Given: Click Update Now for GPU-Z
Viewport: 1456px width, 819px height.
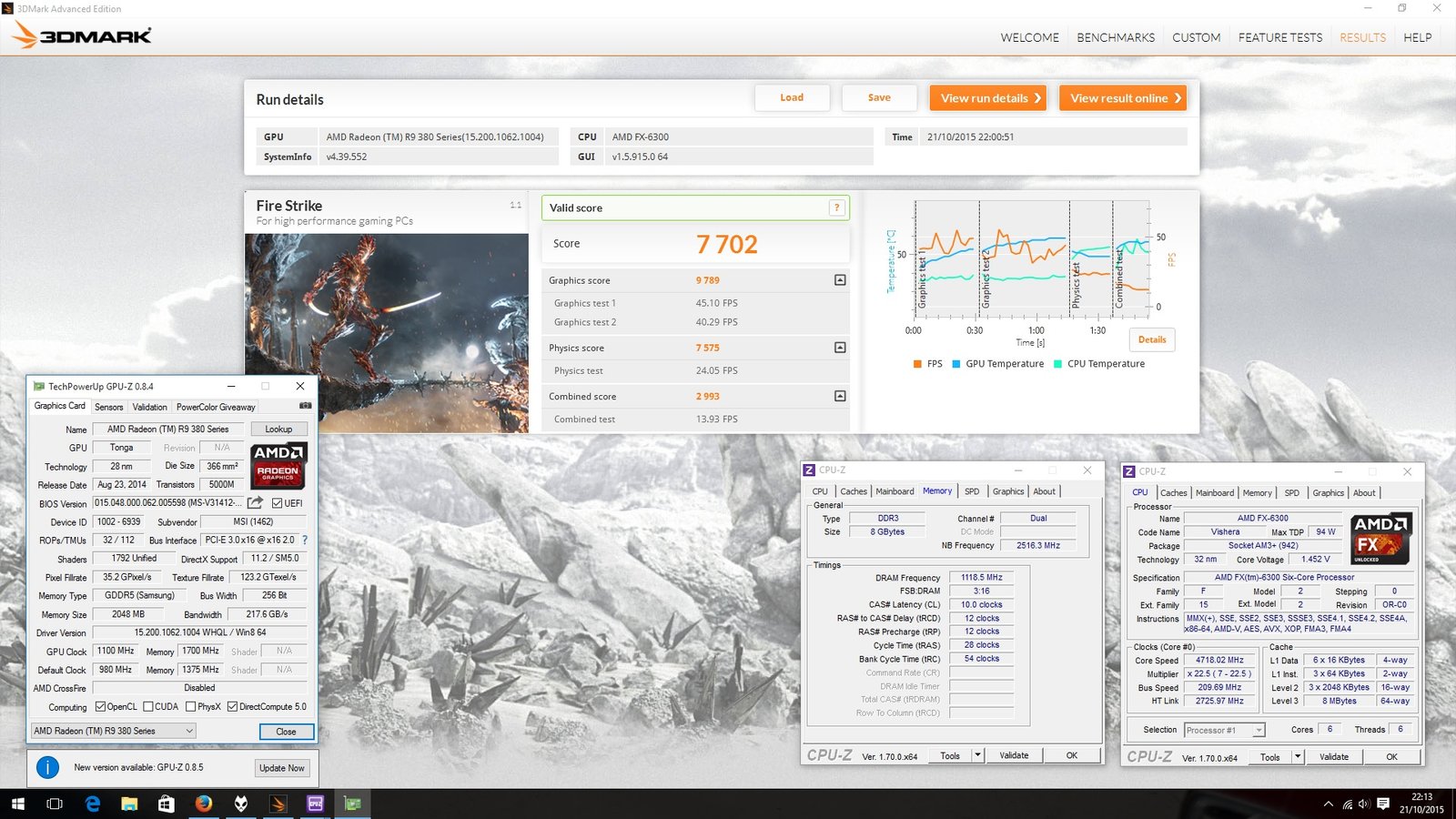Looking at the screenshot, I should point(282,768).
